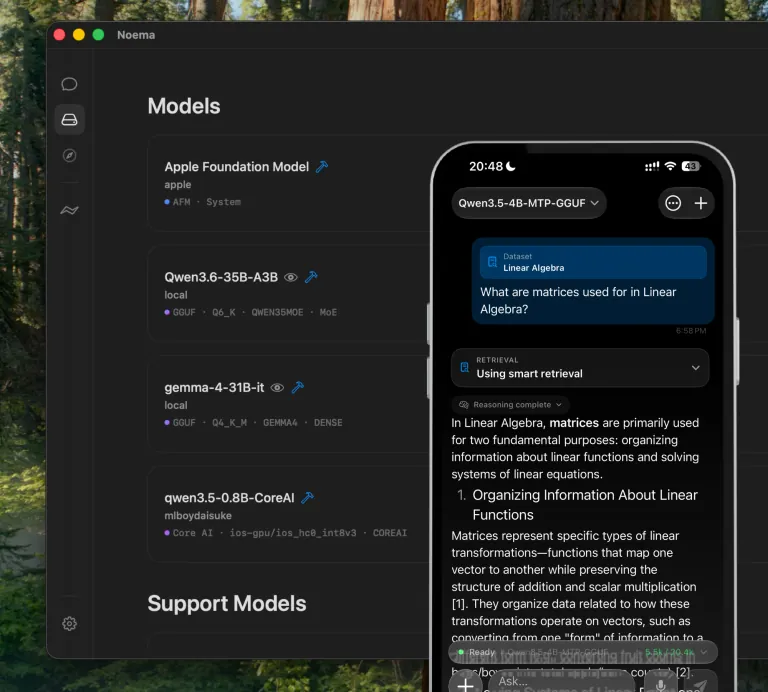Open the Explore compass section in sidebar
Viewport: 768px width, 692px height.
click(69, 155)
